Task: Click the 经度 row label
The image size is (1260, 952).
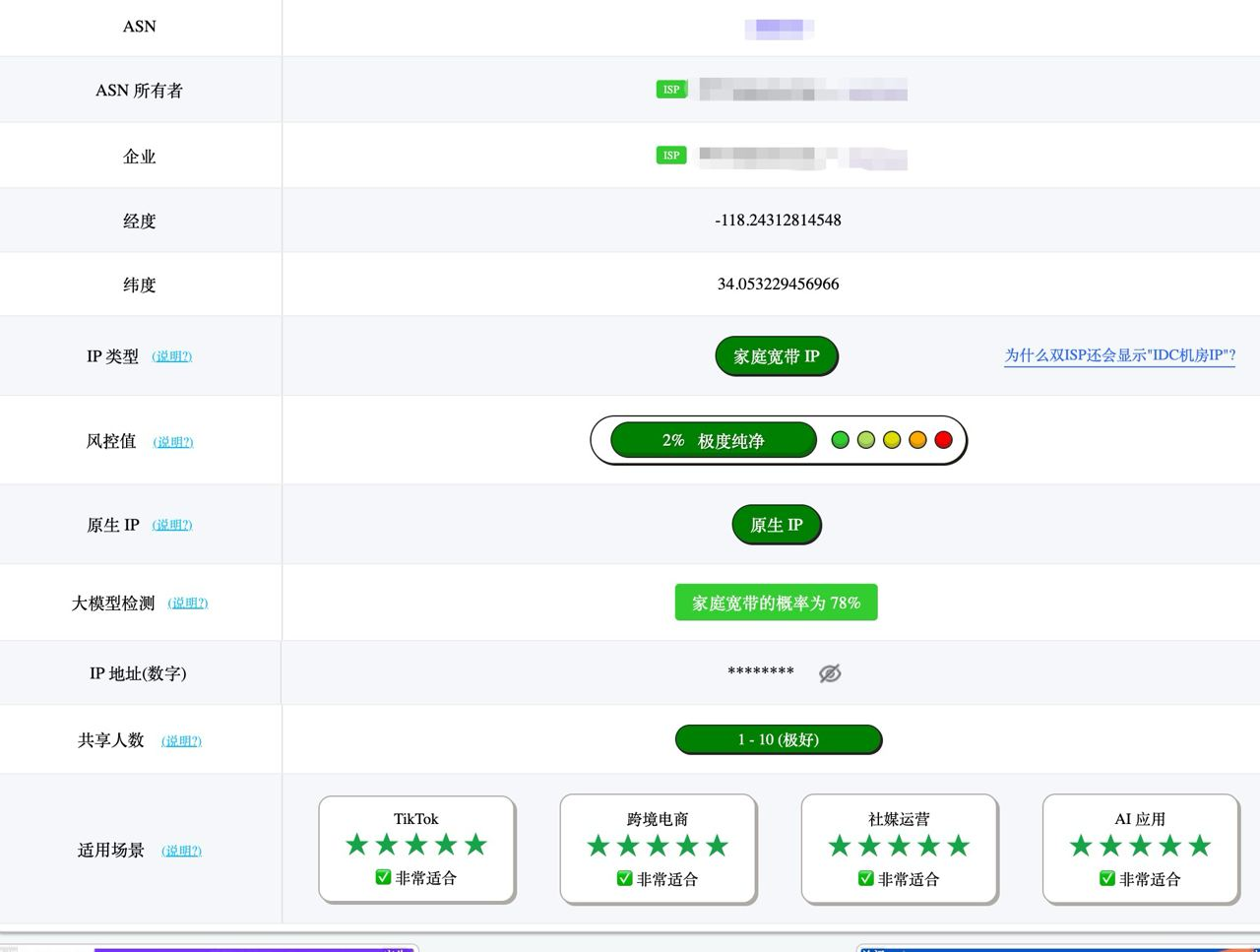Action: 140,221
